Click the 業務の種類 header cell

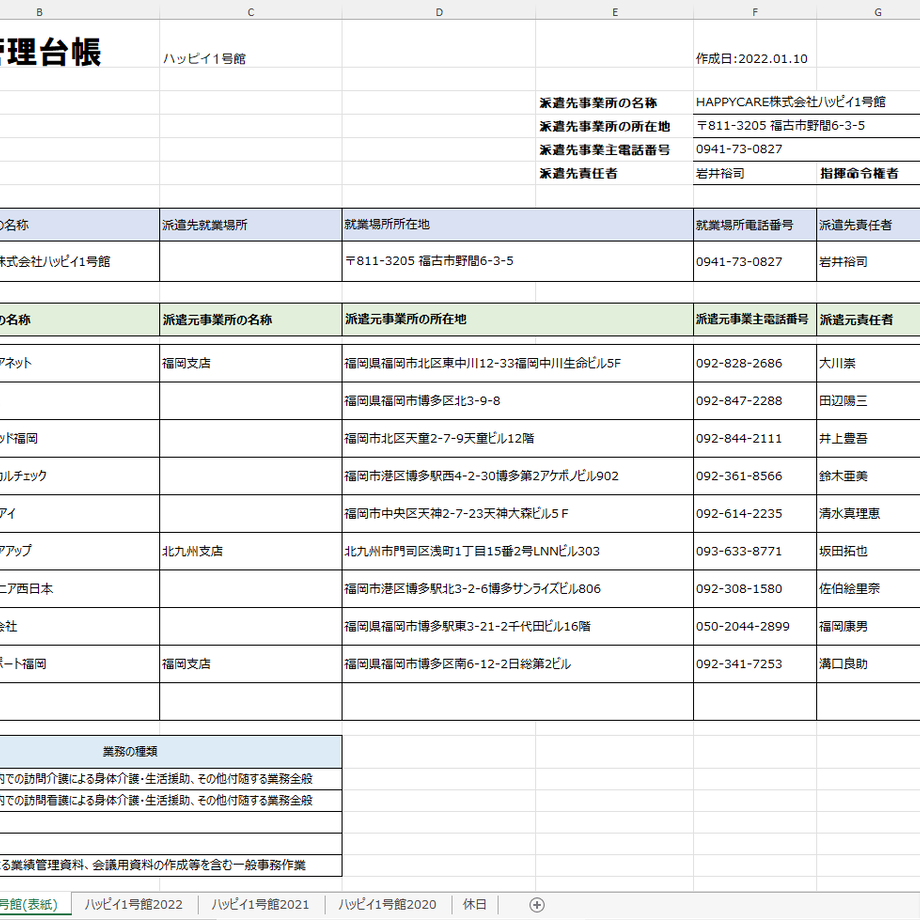point(170,752)
